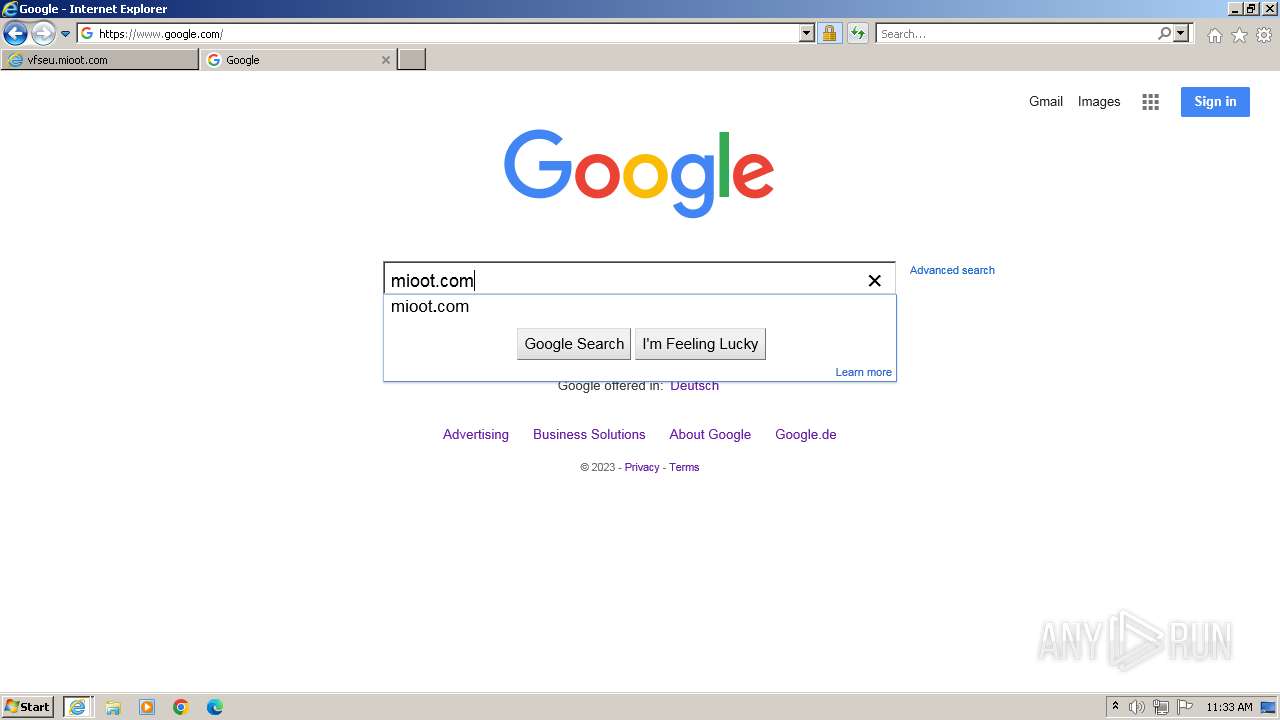Launch Windows Media Player from taskbar
1280x720 pixels.
tap(147, 707)
